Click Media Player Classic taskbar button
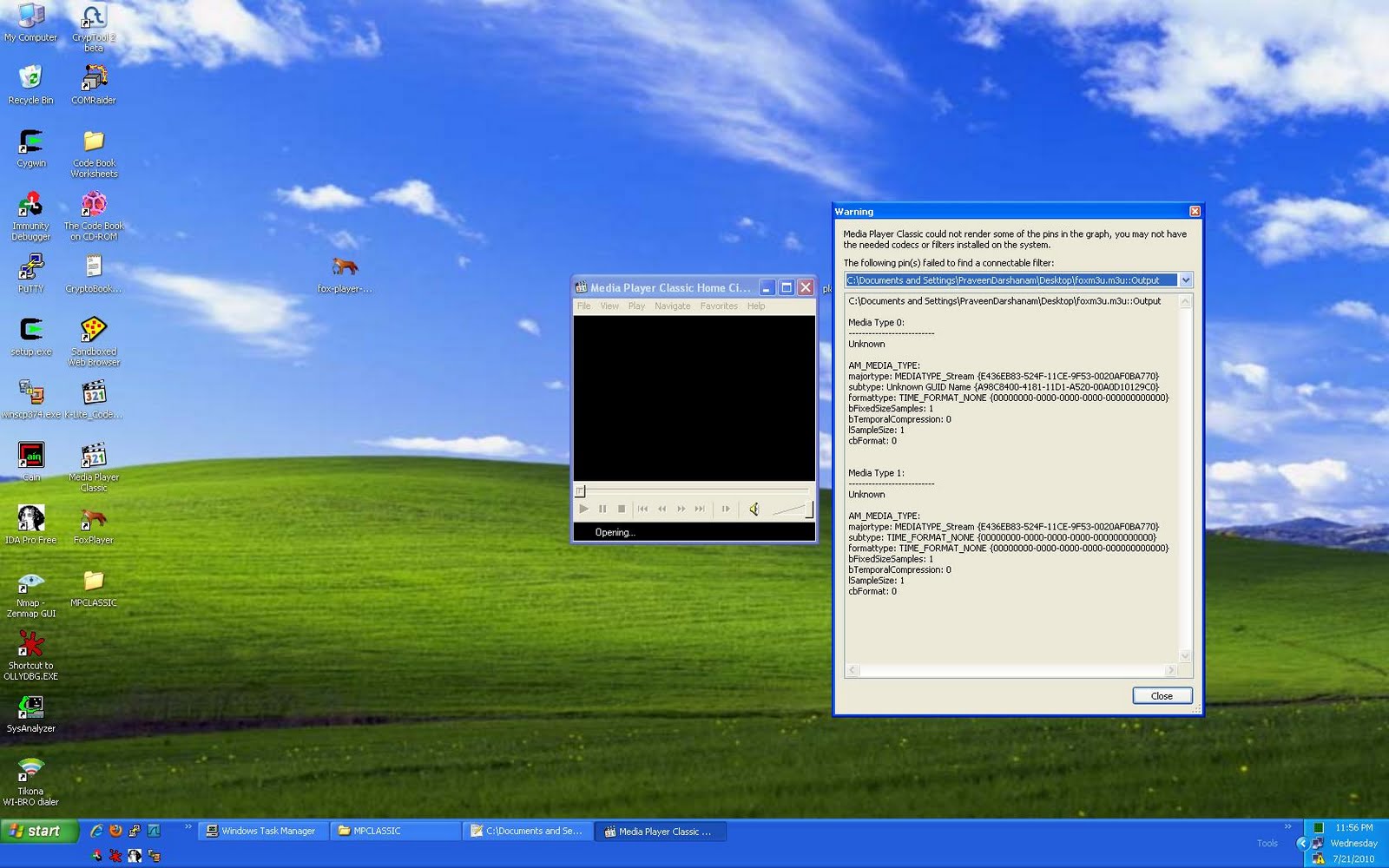 click(x=662, y=832)
